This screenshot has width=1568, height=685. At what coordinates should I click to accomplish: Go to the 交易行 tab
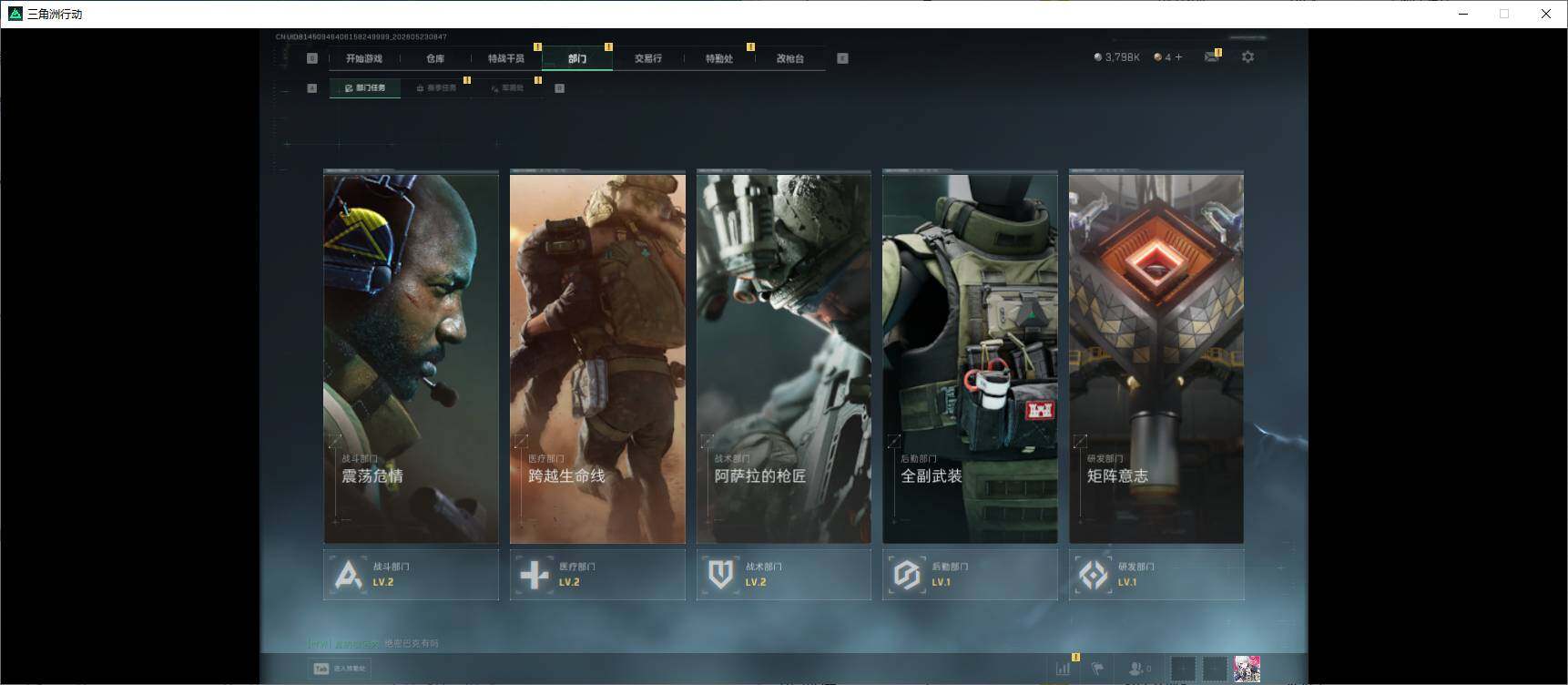648,58
